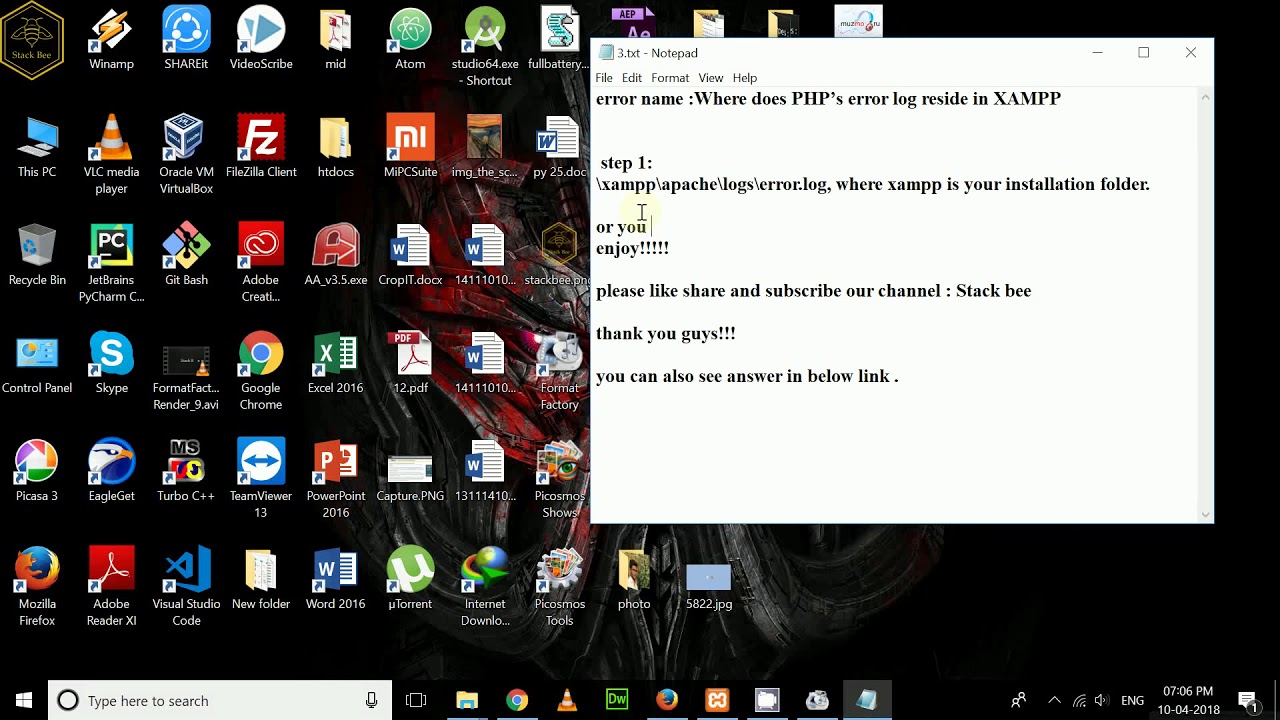Screen dimensions: 1280x720
Task: Open Word 2016 desktop shortcut
Action: 335,579
